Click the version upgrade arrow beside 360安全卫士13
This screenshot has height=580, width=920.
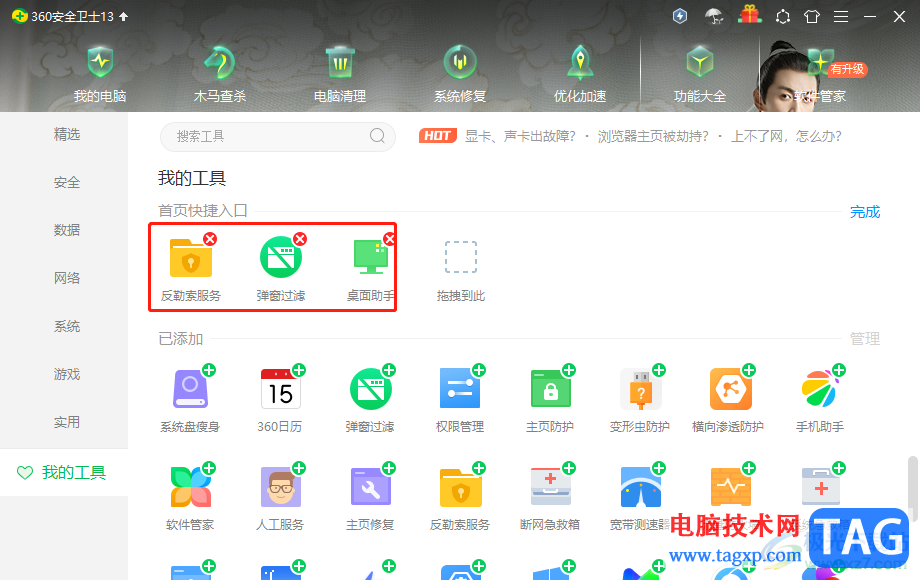click(x=123, y=16)
